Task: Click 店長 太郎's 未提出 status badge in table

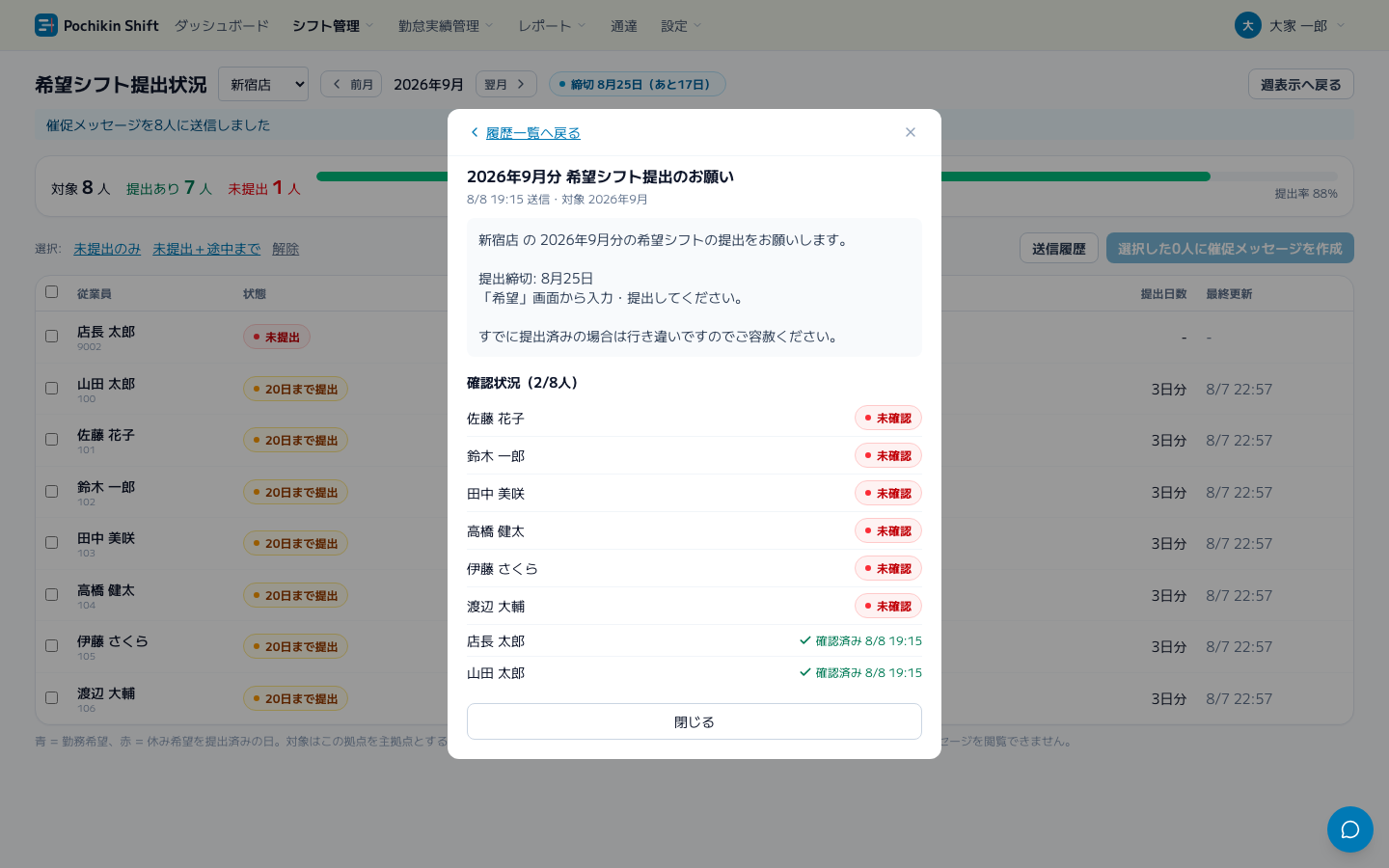Action: (x=277, y=337)
